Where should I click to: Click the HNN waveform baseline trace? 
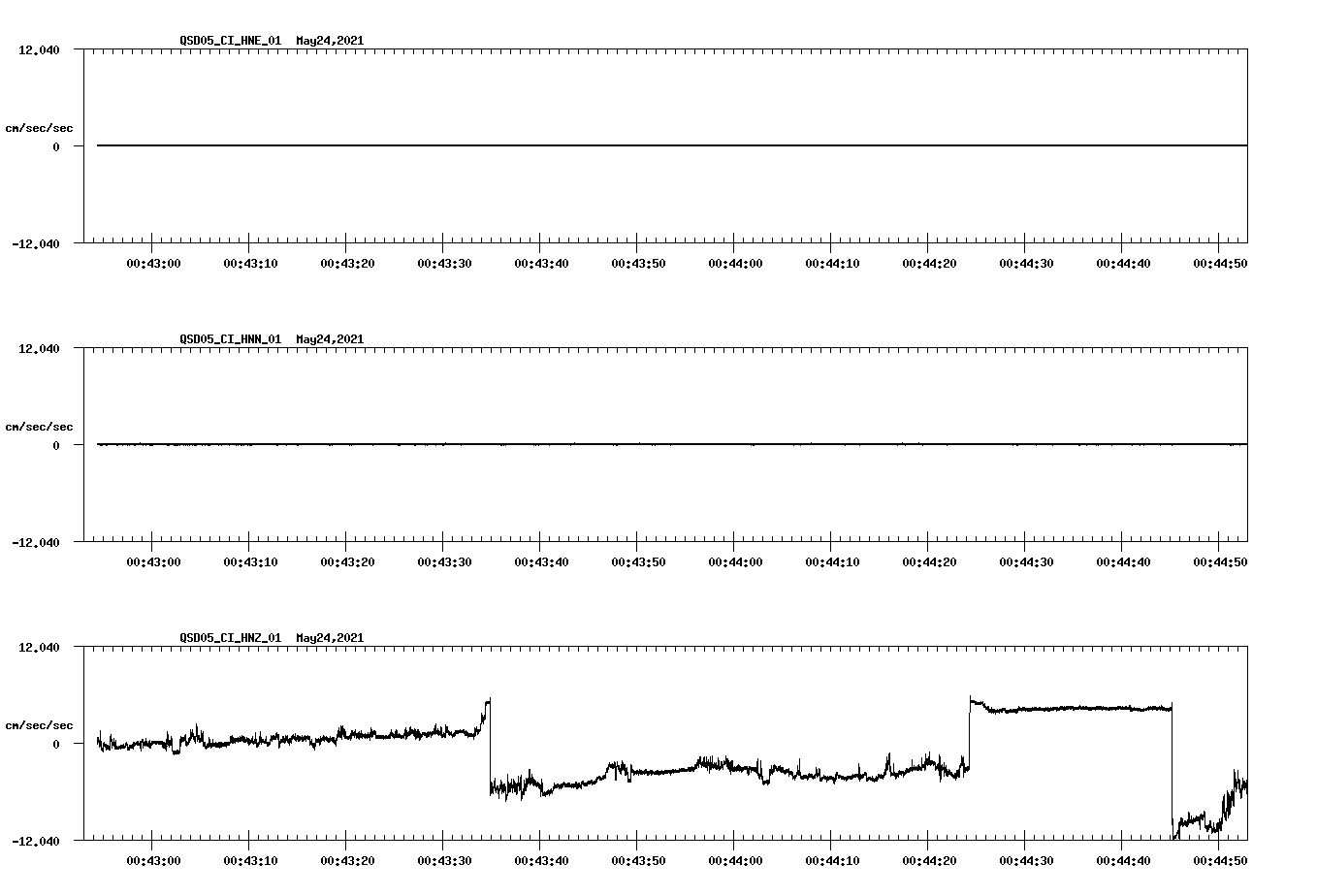pyautogui.click(x=582, y=444)
